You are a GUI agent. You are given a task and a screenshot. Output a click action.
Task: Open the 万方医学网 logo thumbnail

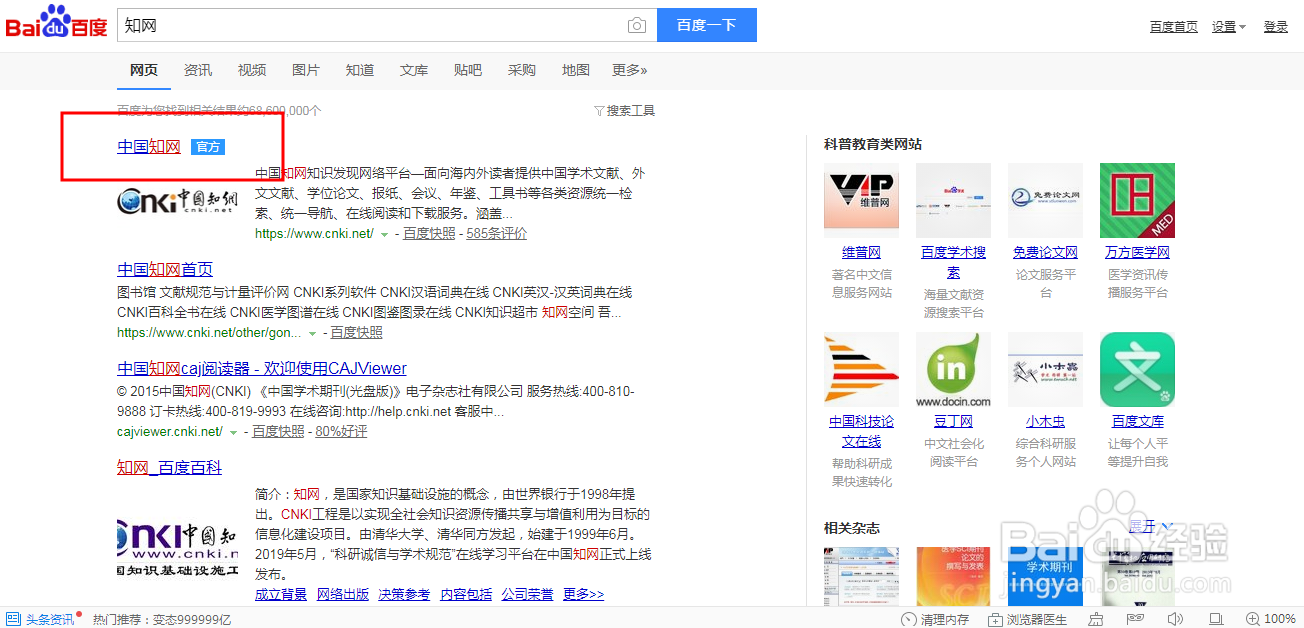tap(1137, 200)
